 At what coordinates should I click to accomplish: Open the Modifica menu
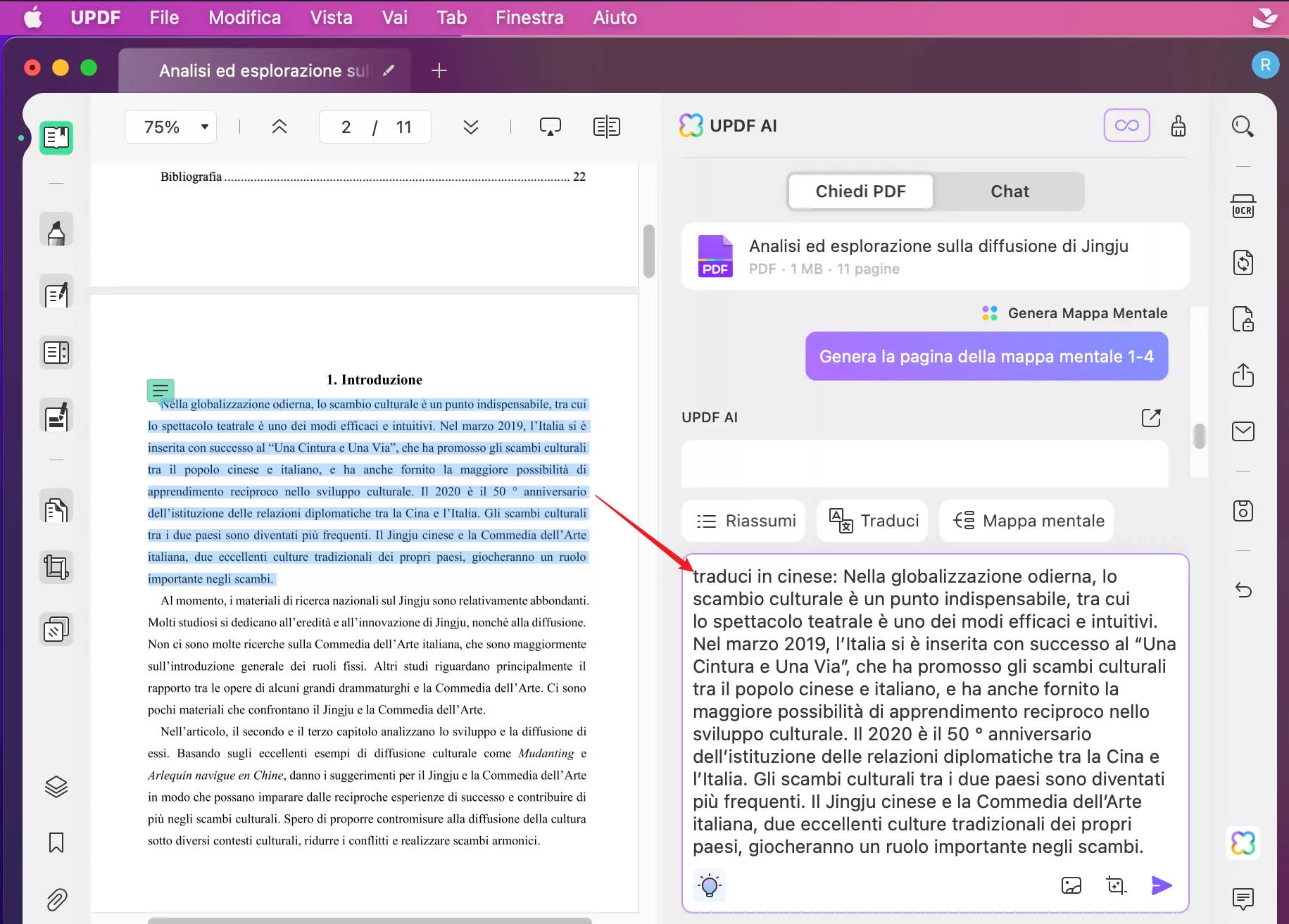(x=244, y=18)
